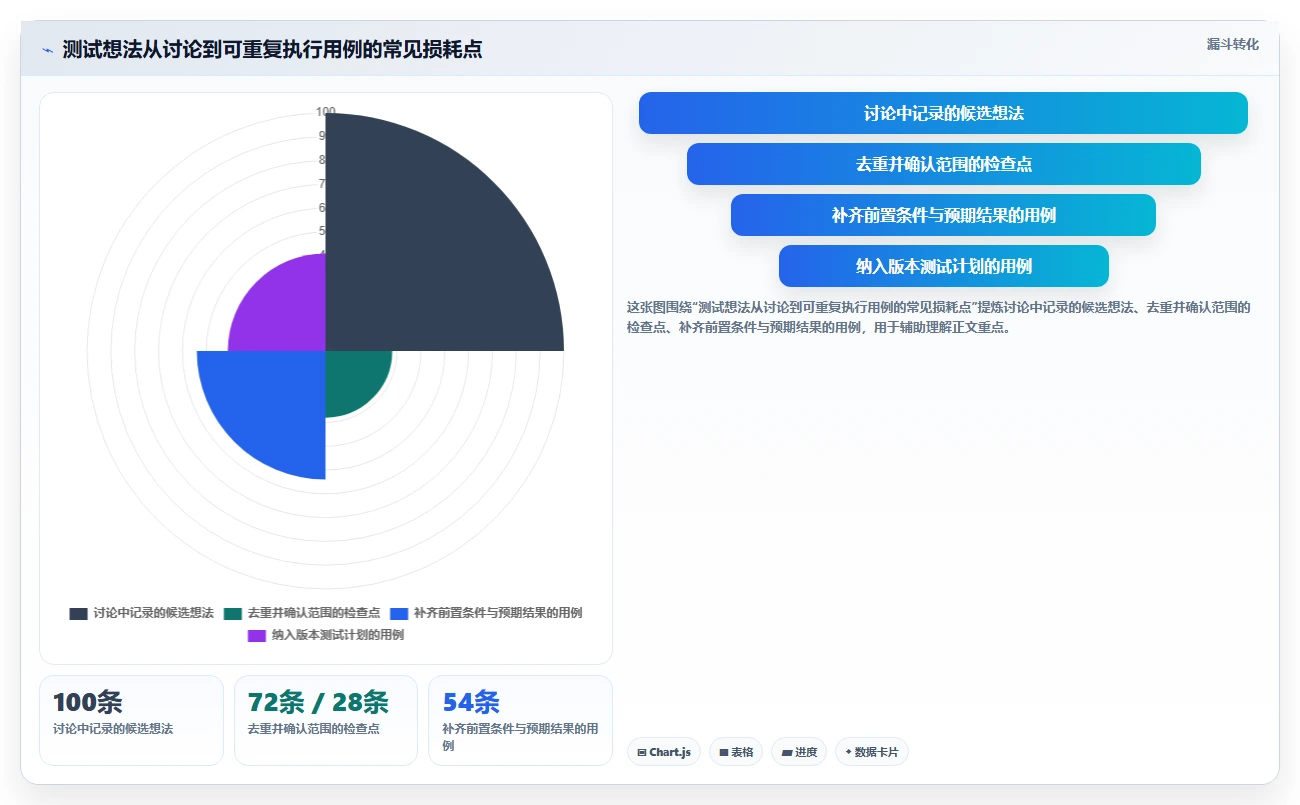
Task: Click the Chart.js tag chip
Action: pyautogui.click(x=664, y=752)
